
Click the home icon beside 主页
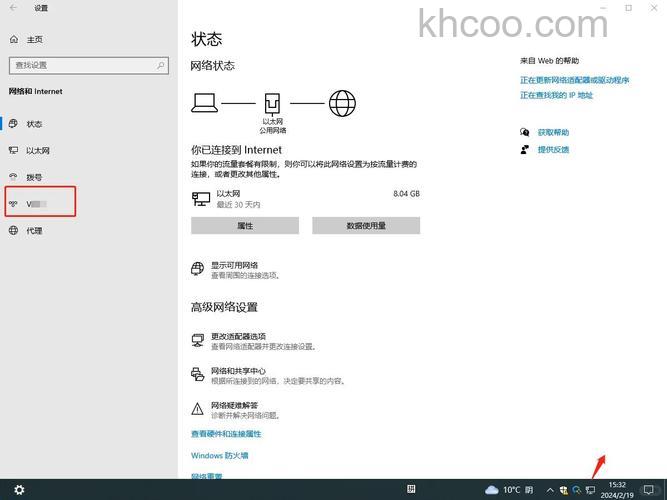point(14,40)
